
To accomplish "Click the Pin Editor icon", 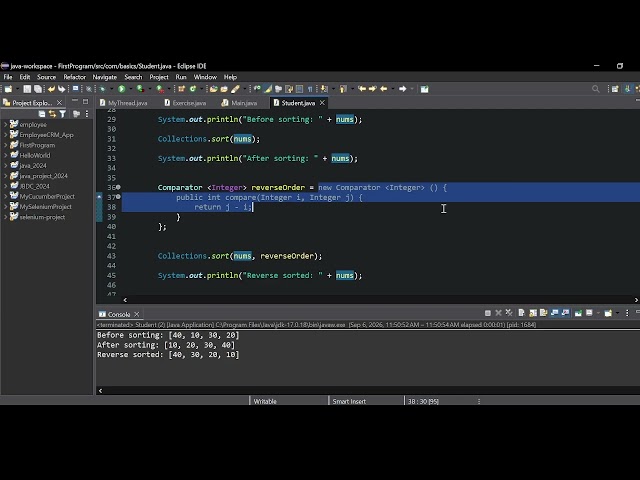I will (424, 89).
